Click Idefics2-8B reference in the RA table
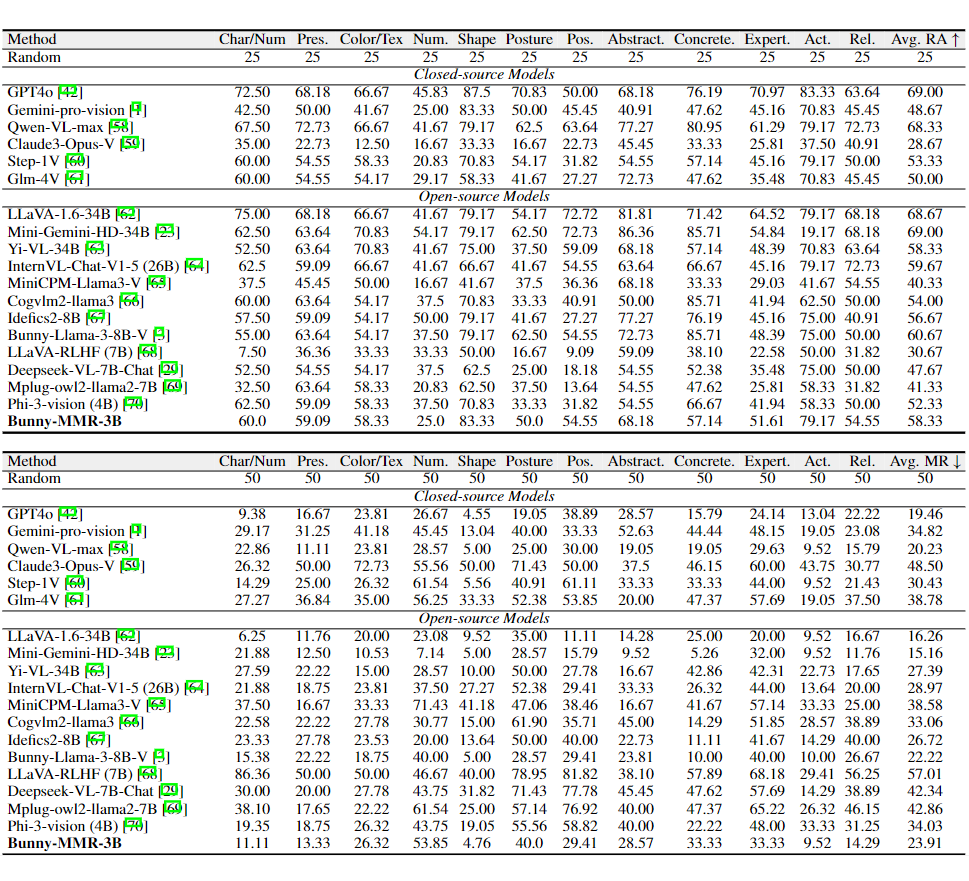969x881 pixels. (97, 318)
